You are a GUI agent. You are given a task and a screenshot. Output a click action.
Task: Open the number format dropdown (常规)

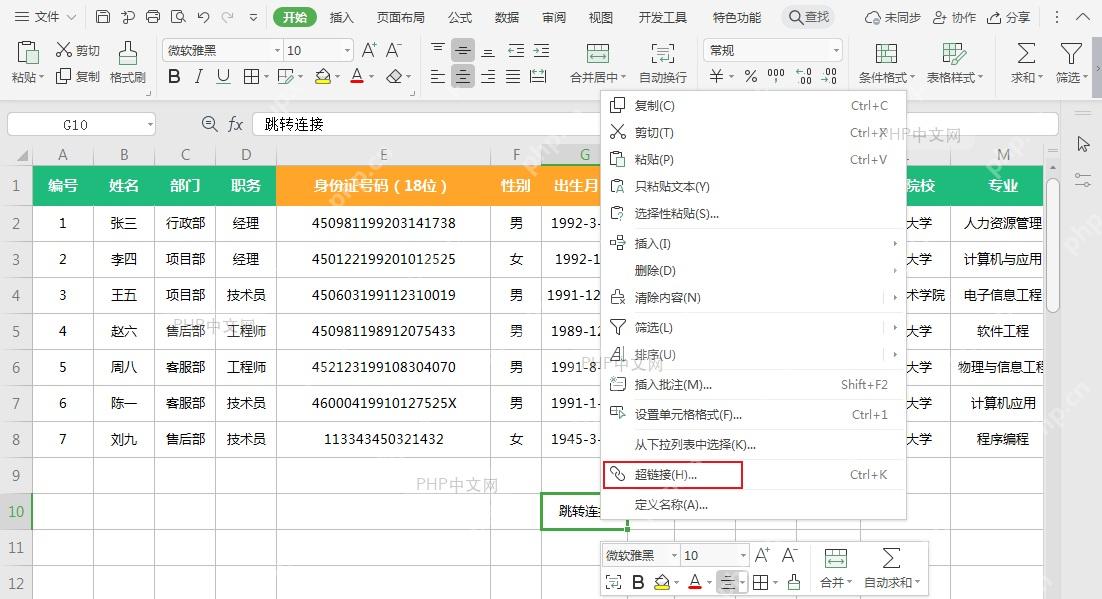836,51
